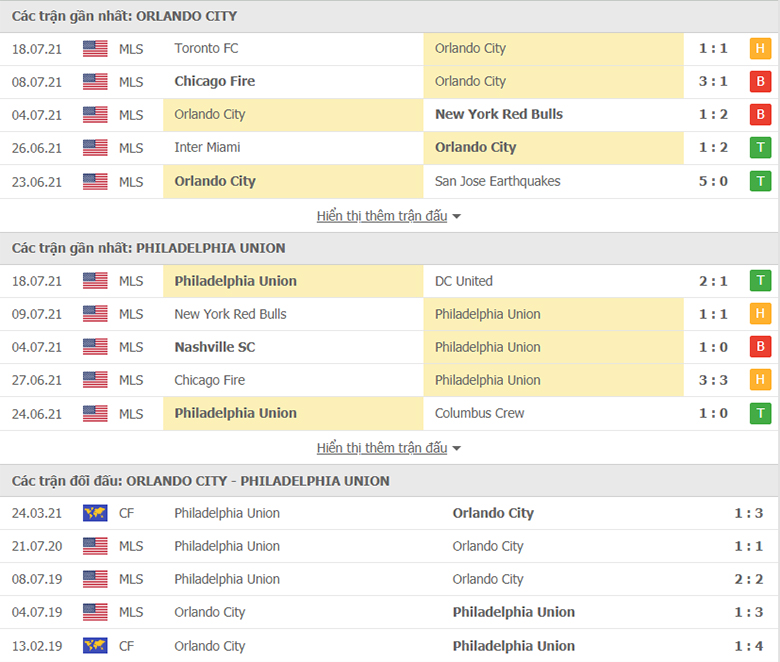
Task: Click the green T badge for Inter Miami match
Action: (x=760, y=148)
